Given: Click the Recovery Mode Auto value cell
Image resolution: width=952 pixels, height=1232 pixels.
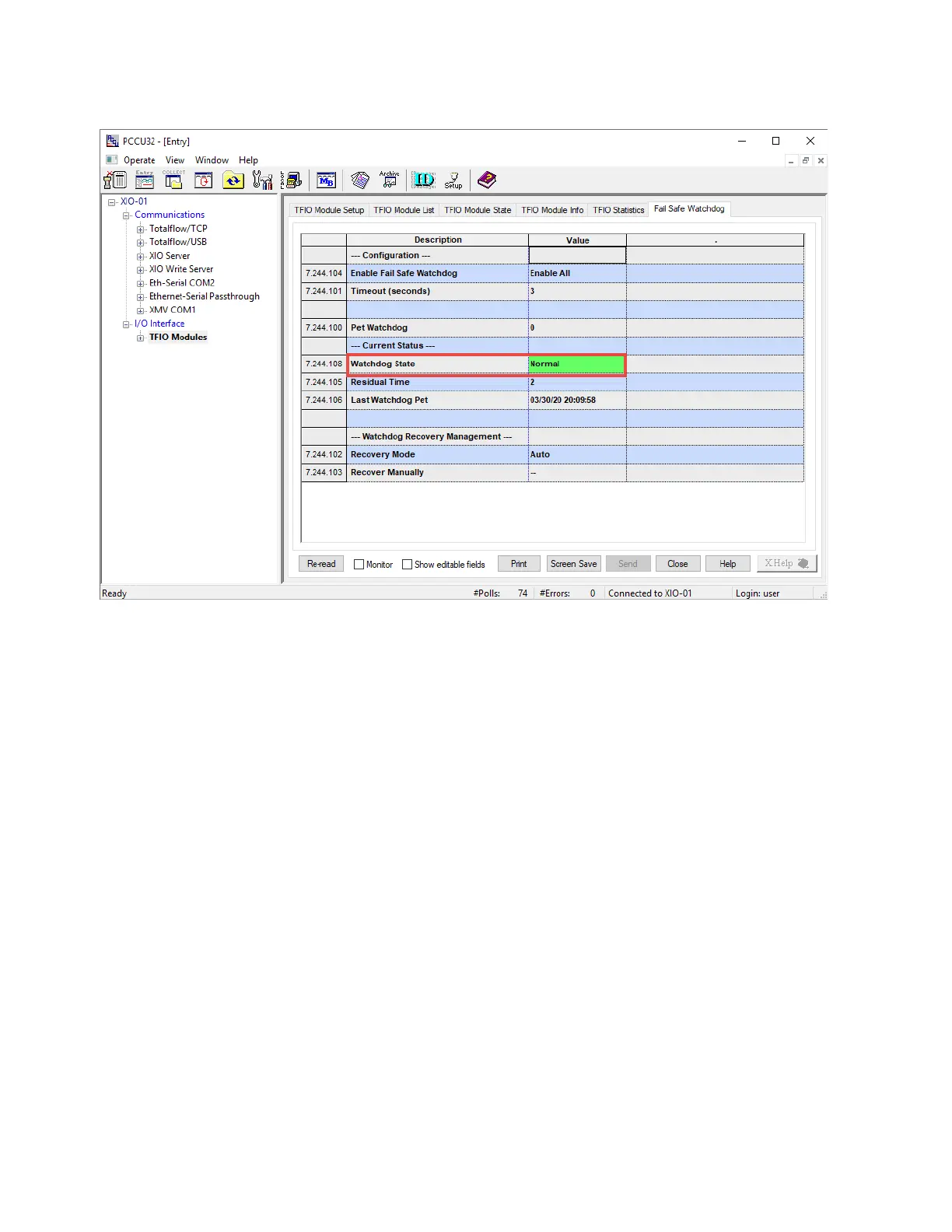Looking at the screenshot, I should click(577, 454).
